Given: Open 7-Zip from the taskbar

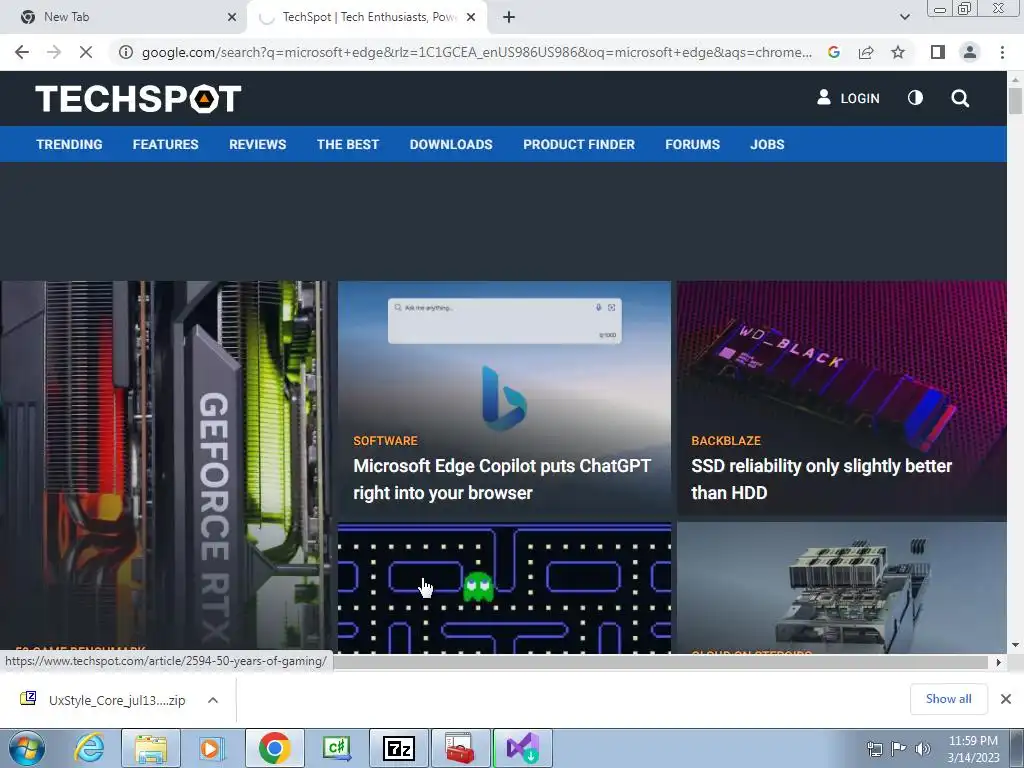Looking at the screenshot, I should pyautogui.click(x=398, y=748).
